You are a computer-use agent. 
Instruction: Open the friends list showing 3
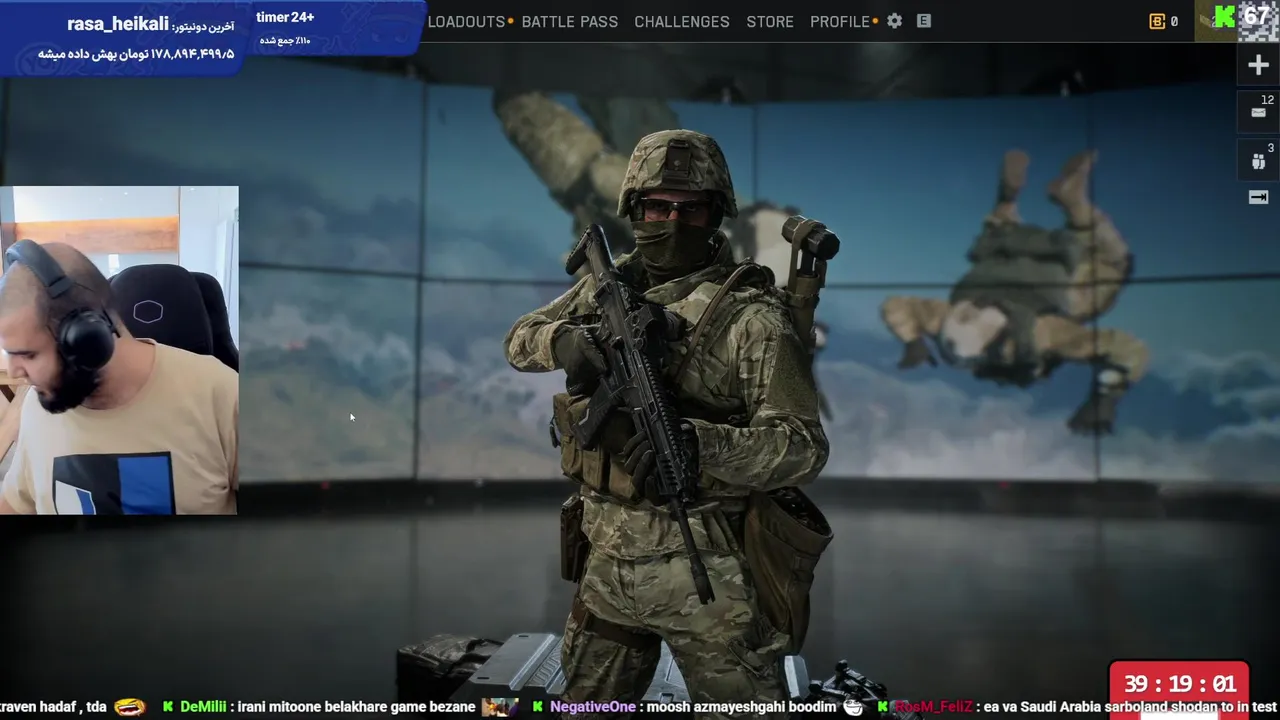click(x=1259, y=160)
